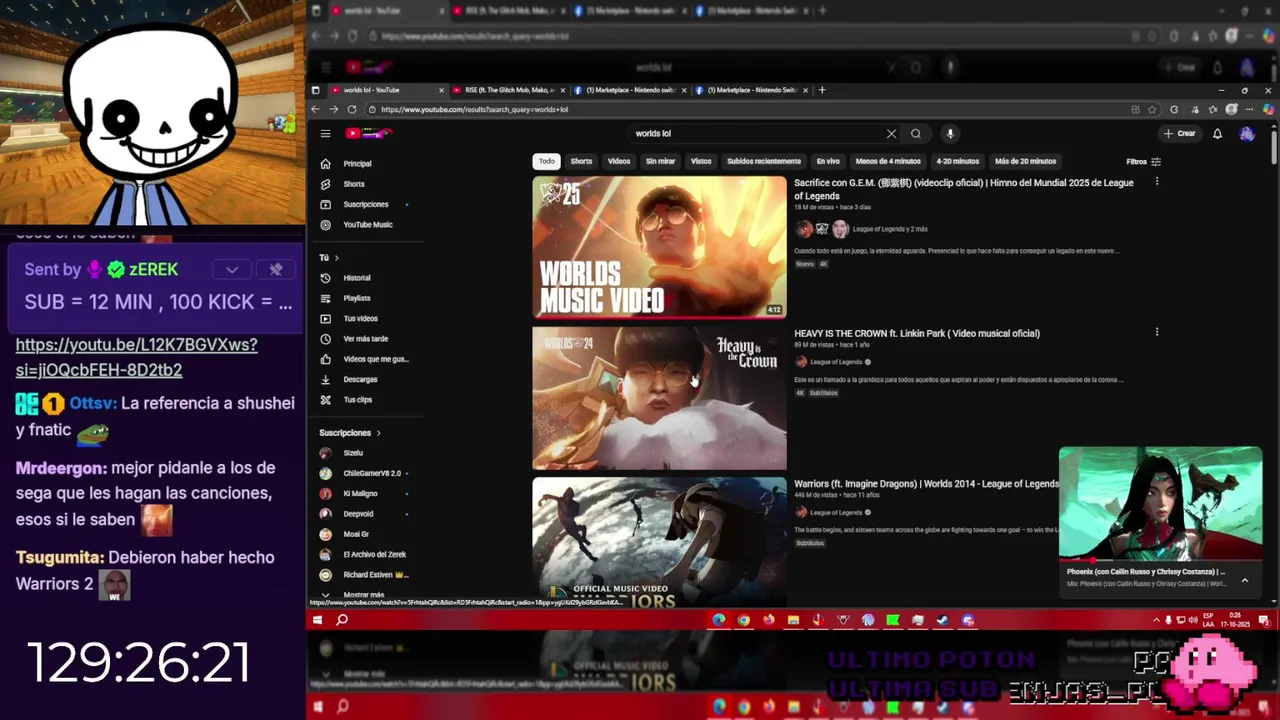Open options menu for Sacrifice video
This screenshot has height=720, width=1280.
[1157, 182]
